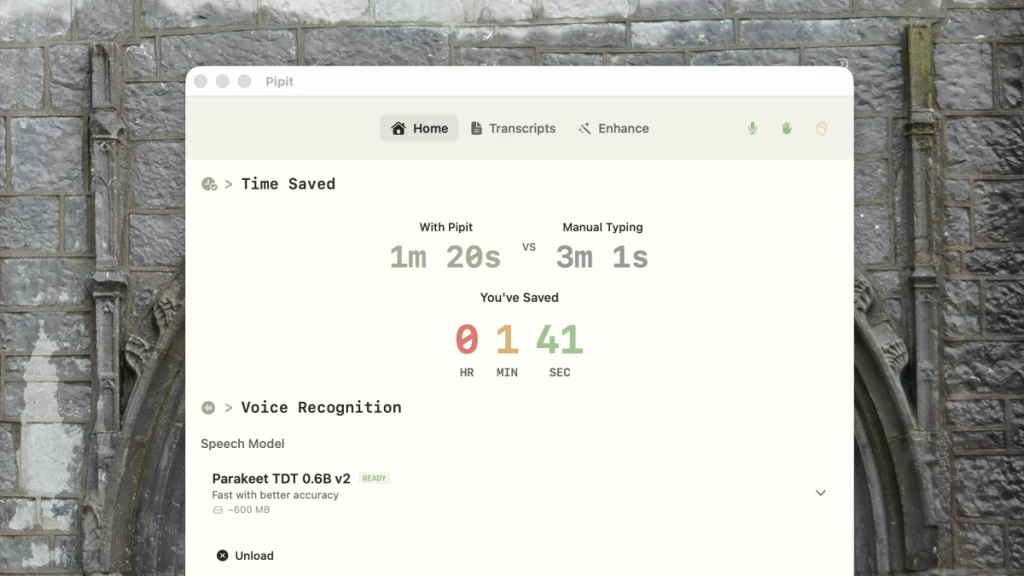
Task: Click the X circle icon next to Unload
Action: (x=221, y=555)
